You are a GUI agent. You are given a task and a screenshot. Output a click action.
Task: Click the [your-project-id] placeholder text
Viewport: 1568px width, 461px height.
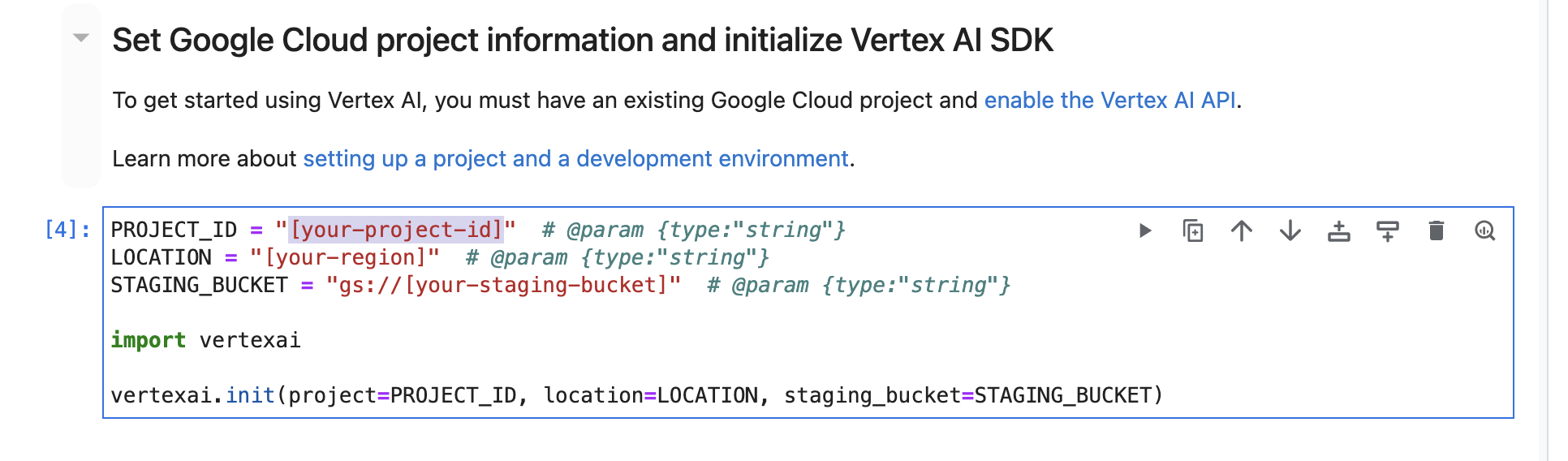(x=396, y=230)
